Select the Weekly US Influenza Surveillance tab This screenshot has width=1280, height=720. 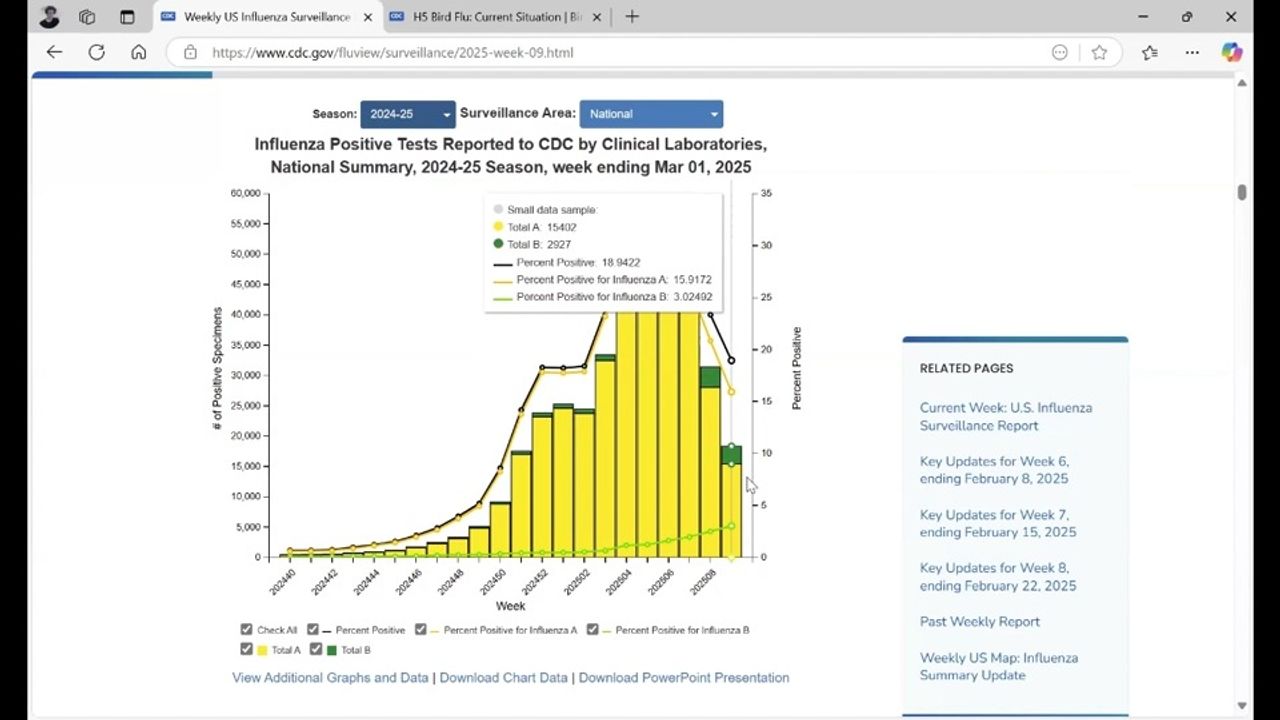point(266,17)
